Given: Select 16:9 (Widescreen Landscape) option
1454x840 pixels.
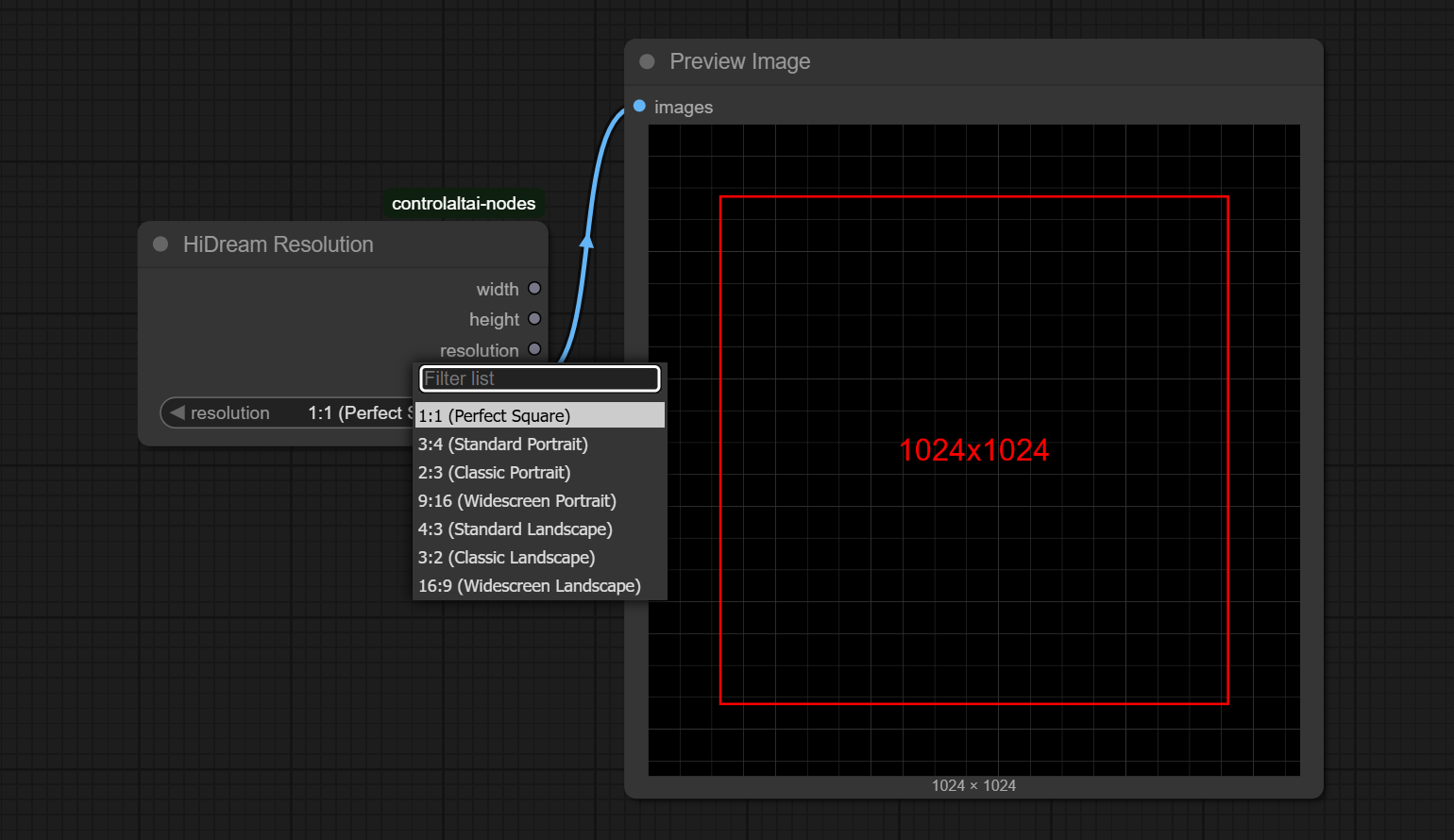Looking at the screenshot, I should click(x=540, y=585).
